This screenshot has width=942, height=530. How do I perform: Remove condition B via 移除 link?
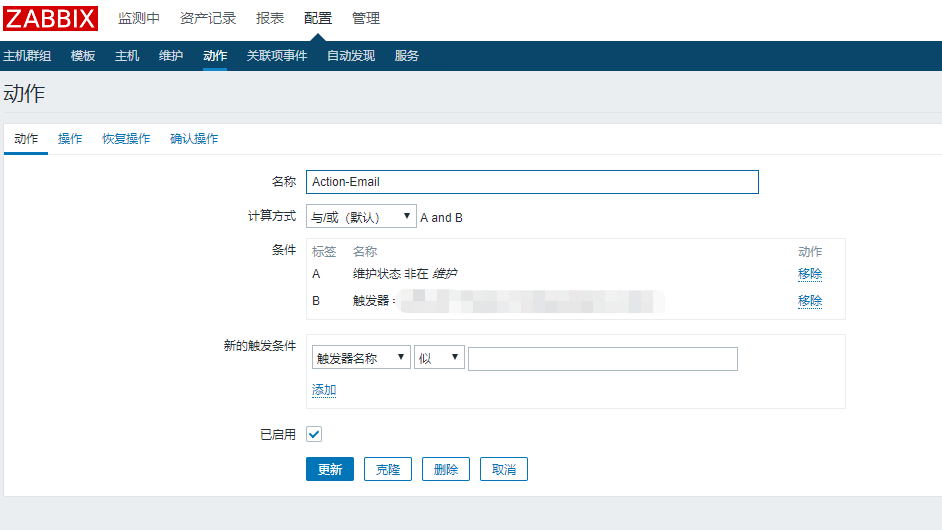pyautogui.click(x=810, y=301)
